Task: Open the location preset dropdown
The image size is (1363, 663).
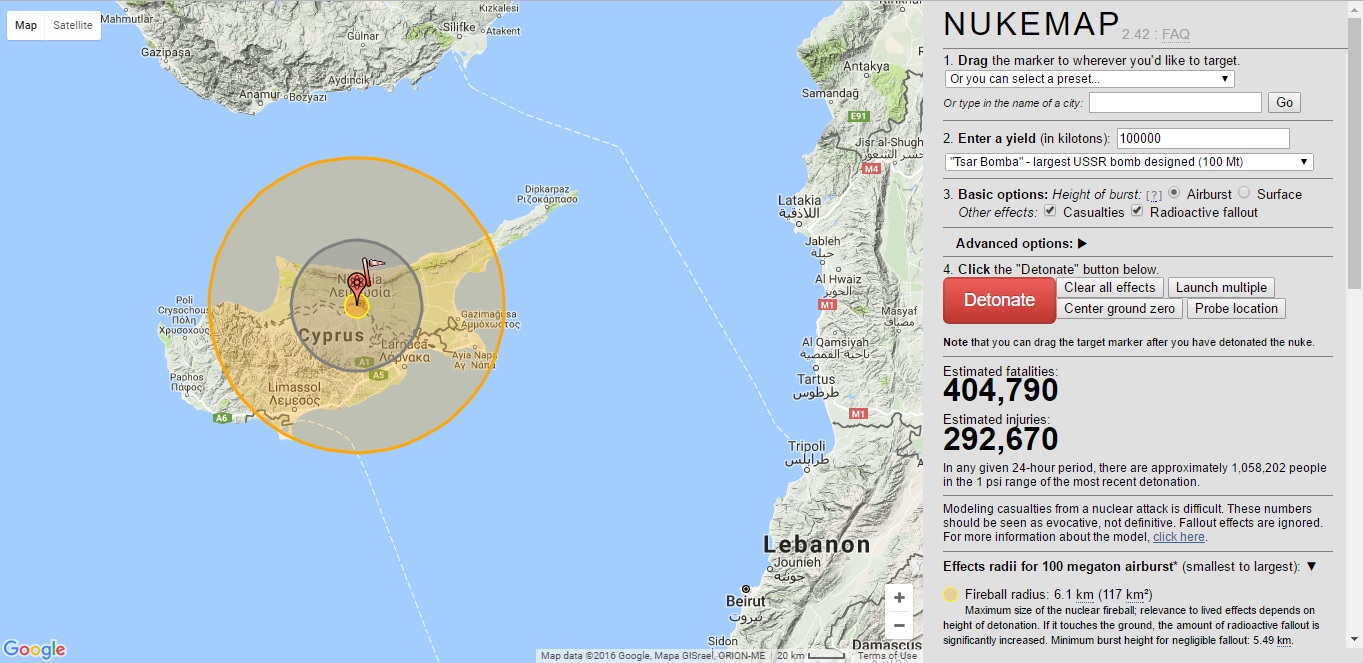Action: point(1089,79)
